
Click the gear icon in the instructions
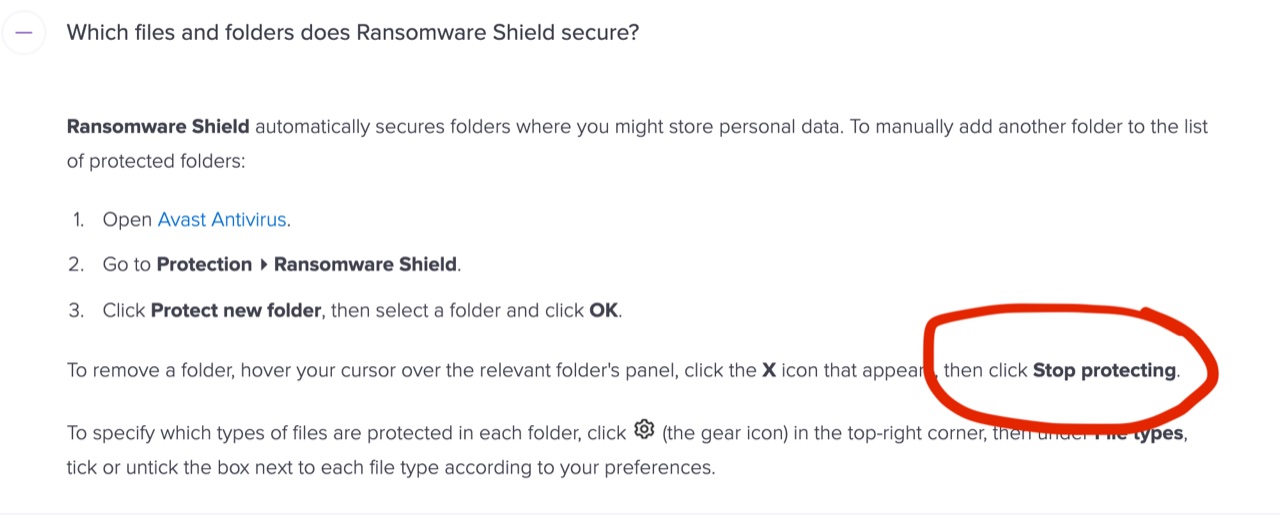643,430
